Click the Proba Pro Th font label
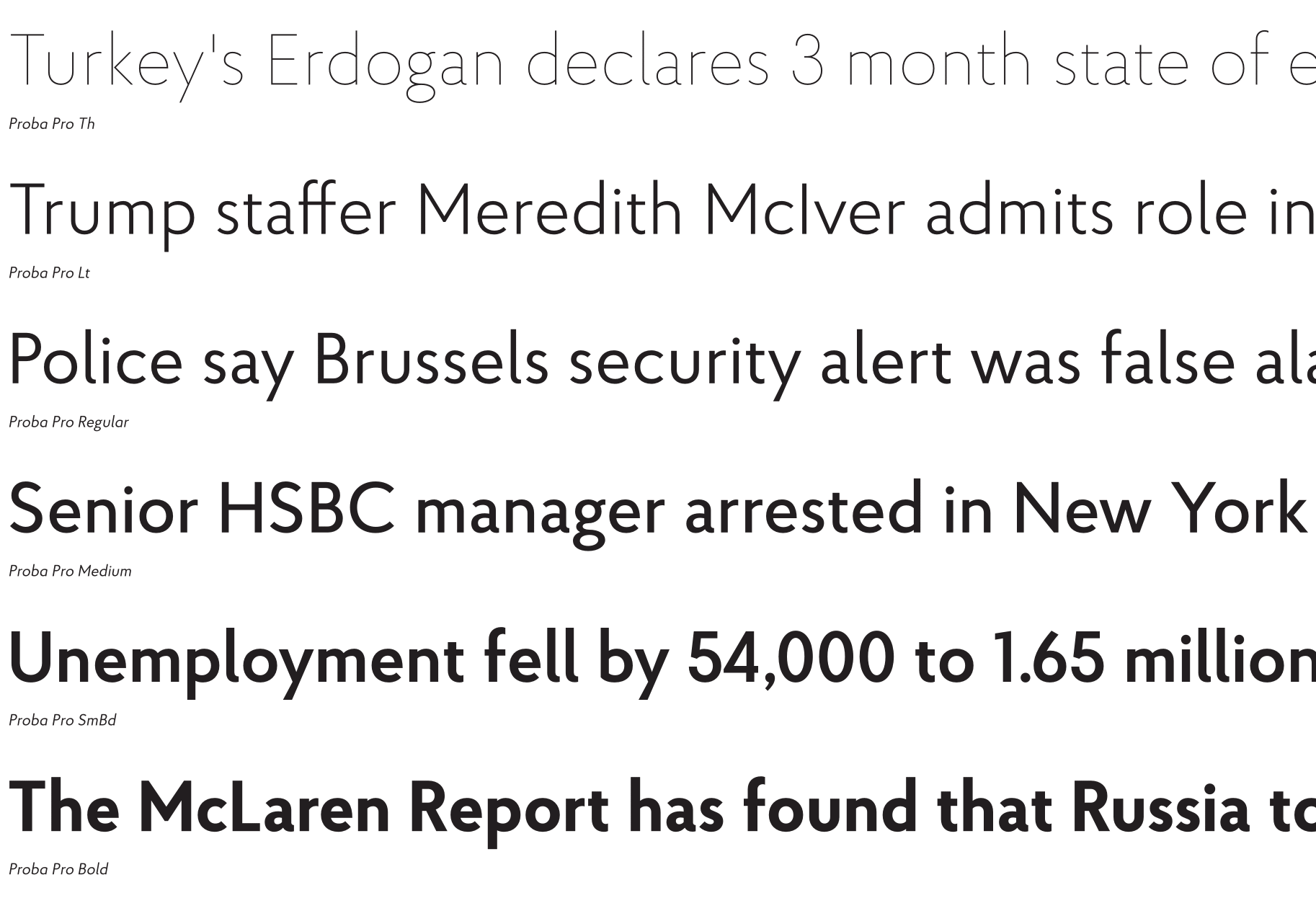The height and width of the screenshot is (898, 1316). pyautogui.click(x=51, y=124)
